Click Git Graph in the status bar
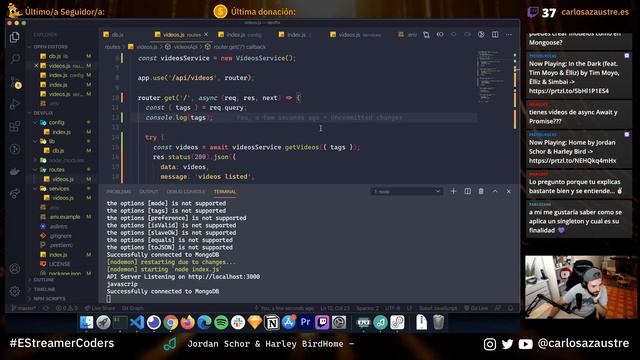 pos(133,308)
